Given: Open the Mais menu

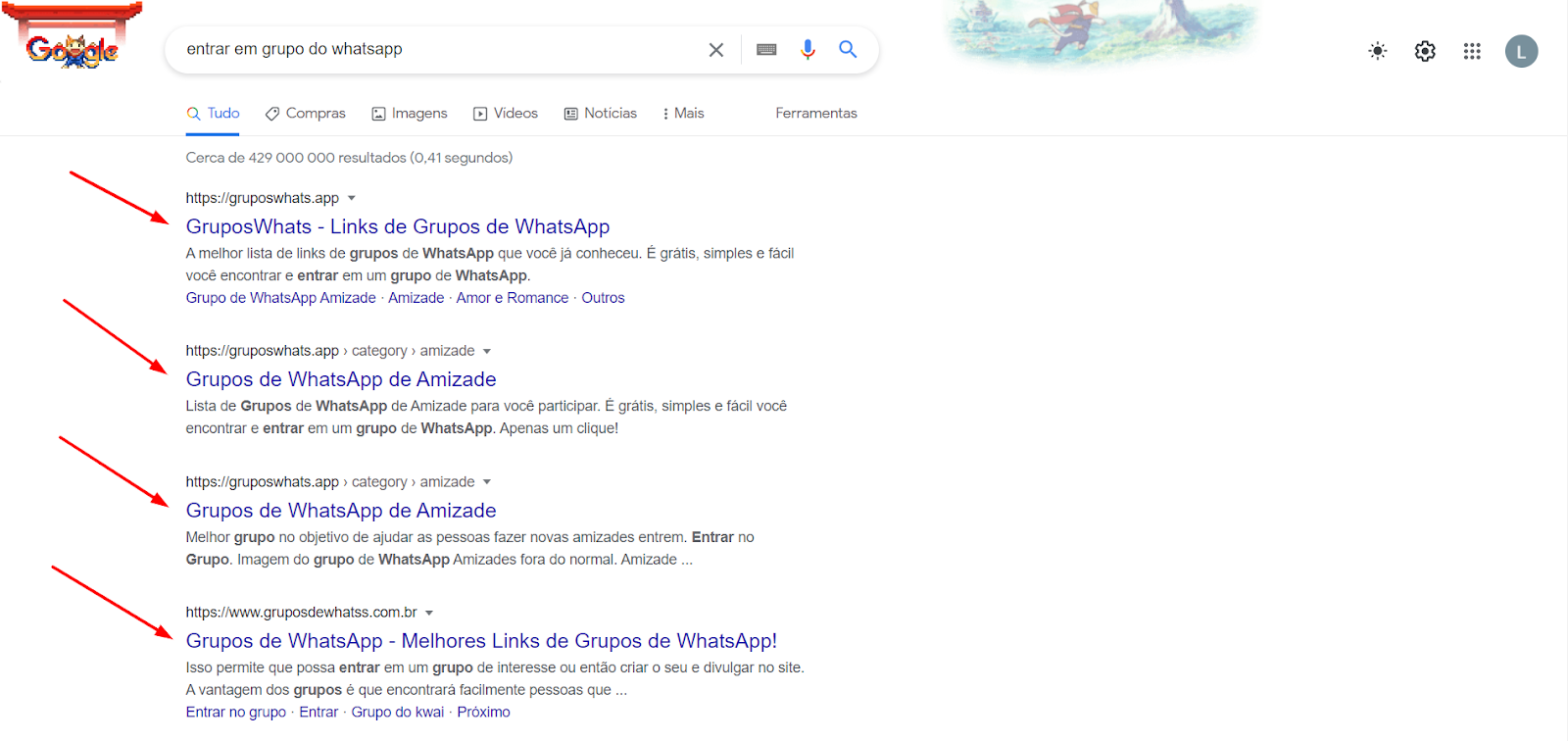Looking at the screenshot, I should coord(684,114).
